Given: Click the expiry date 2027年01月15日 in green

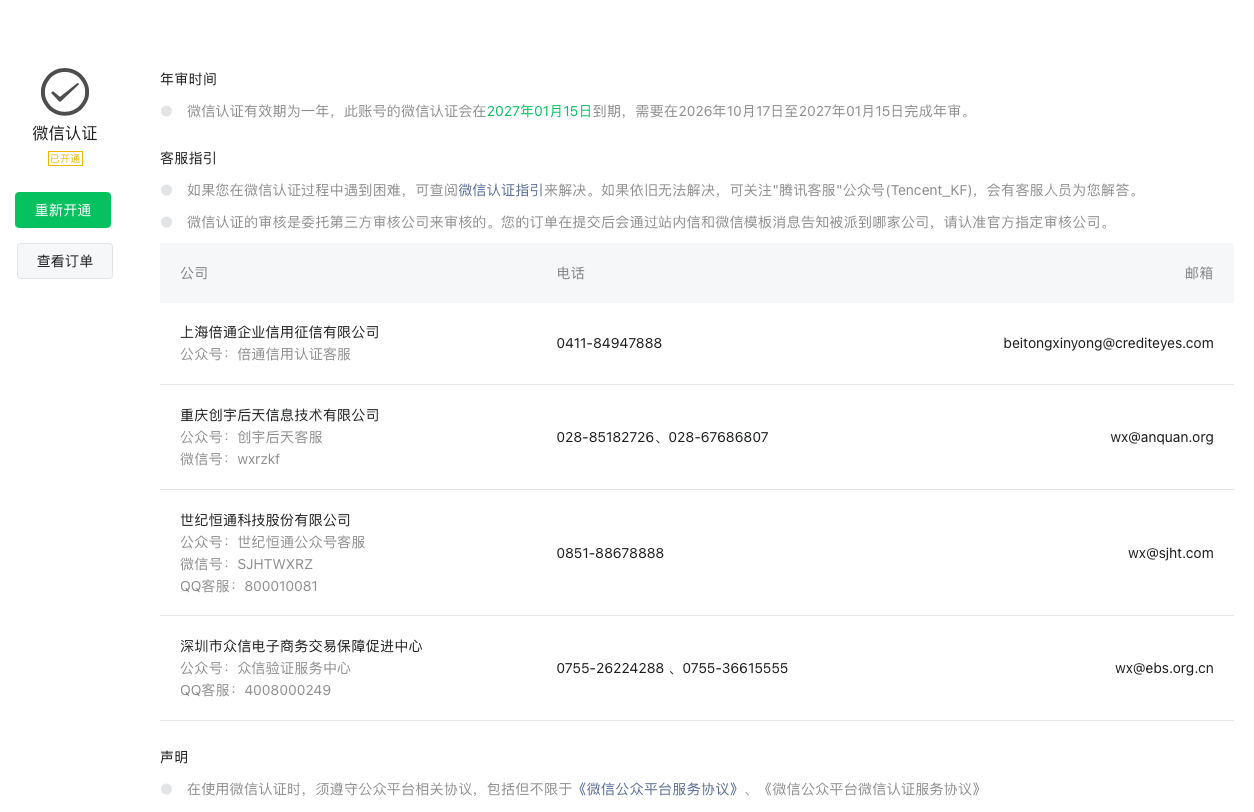Looking at the screenshot, I should coord(539,111).
